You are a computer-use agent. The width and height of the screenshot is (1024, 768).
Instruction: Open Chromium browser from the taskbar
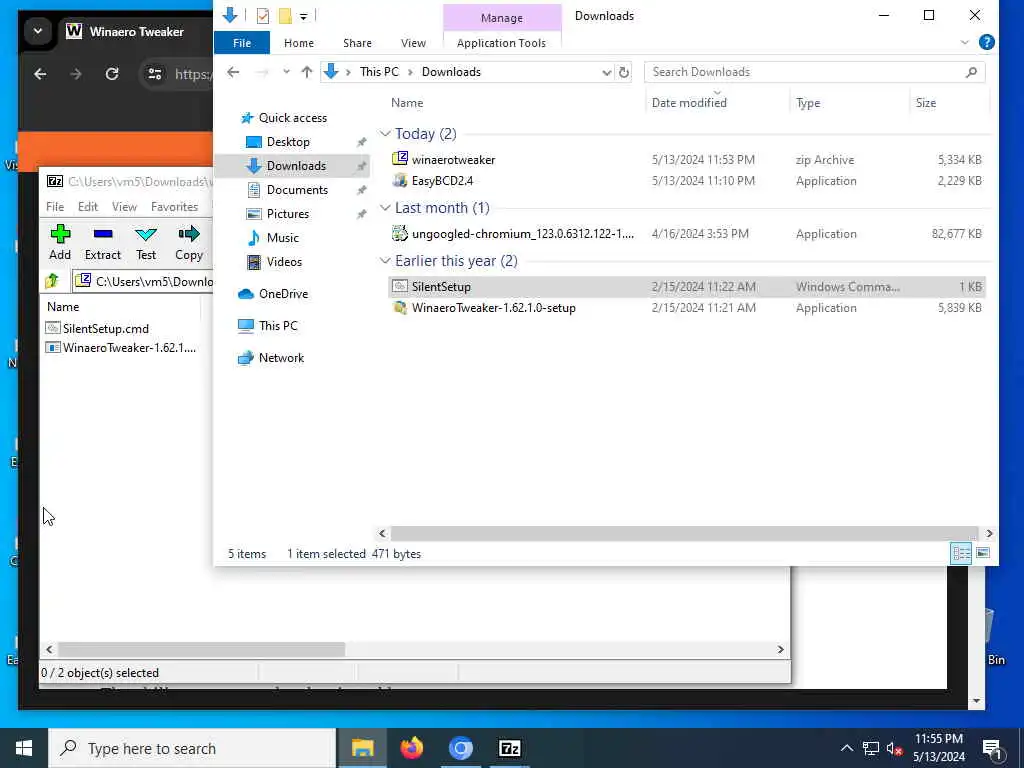click(460, 748)
